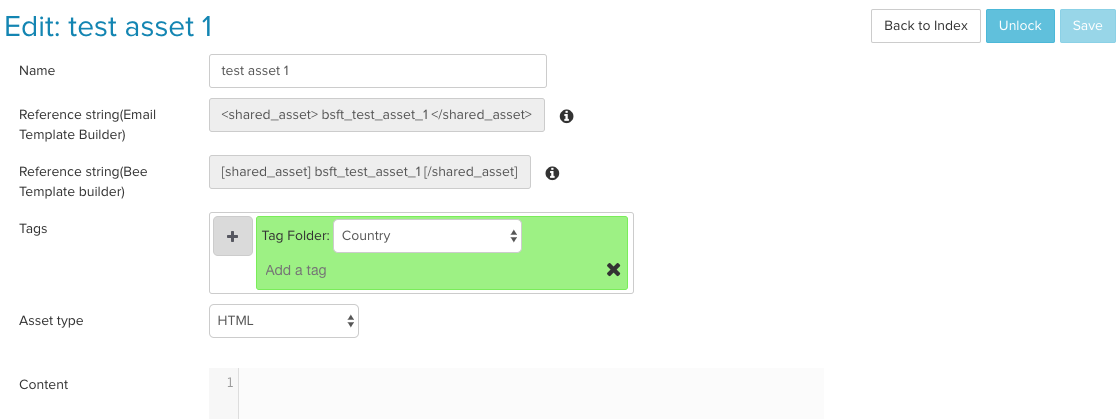The width and height of the screenshot is (1120, 419).
Task: Click info icon beside Email Template Builder reference
Action: click(566, 116)
